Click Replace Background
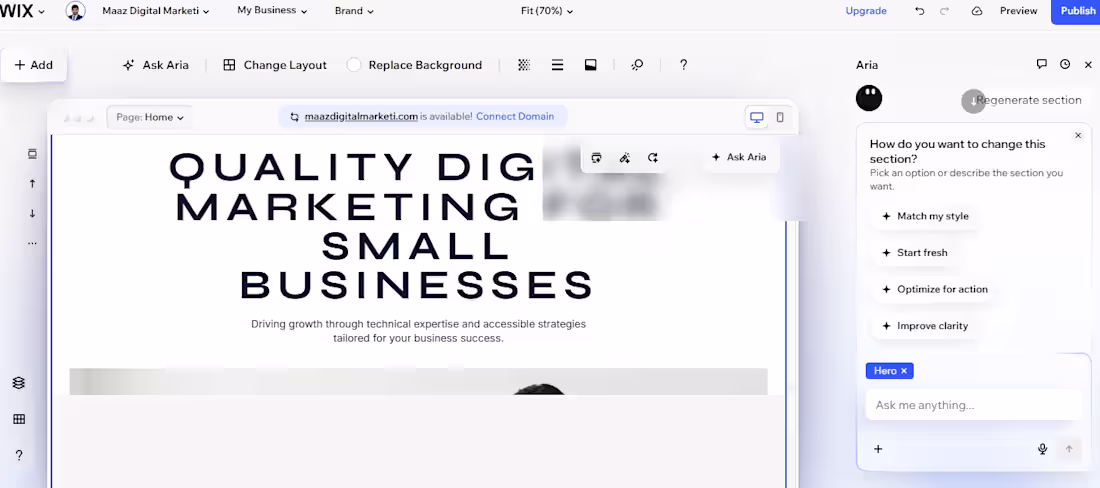Image resolution: width=1100 pixels, height=488 pixels. coord(415,65)
